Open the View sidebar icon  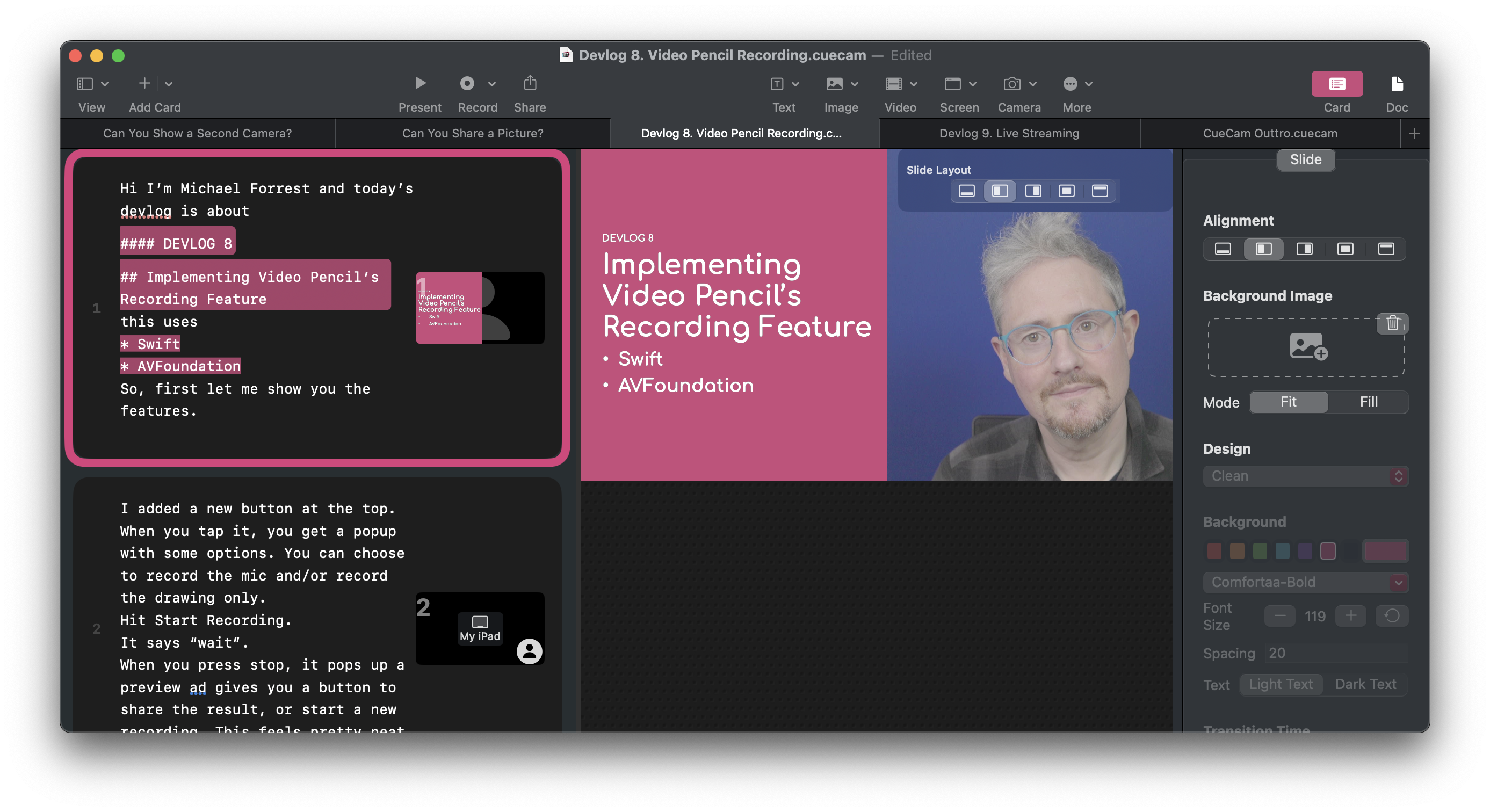pyautogui.click(x=84, y=84)
